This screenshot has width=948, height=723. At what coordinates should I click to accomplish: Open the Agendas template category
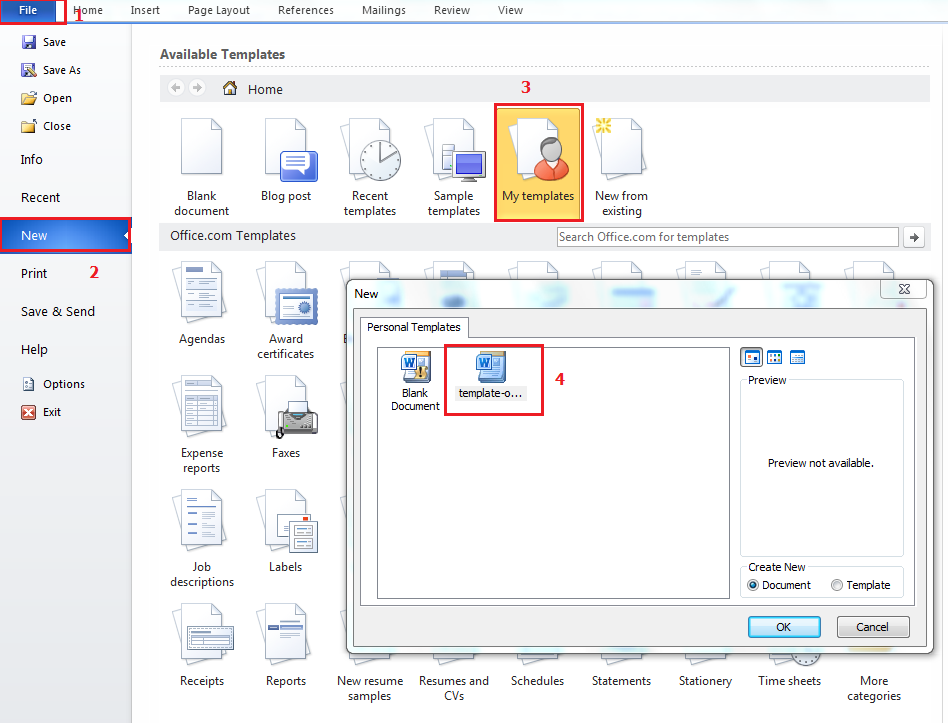click(202, 303)
